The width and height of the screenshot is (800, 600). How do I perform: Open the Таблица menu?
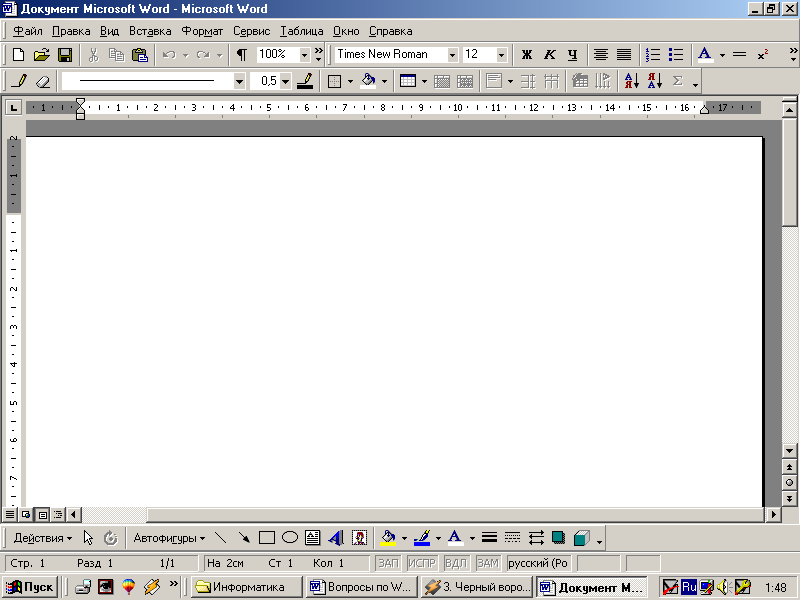coord(301,31)
